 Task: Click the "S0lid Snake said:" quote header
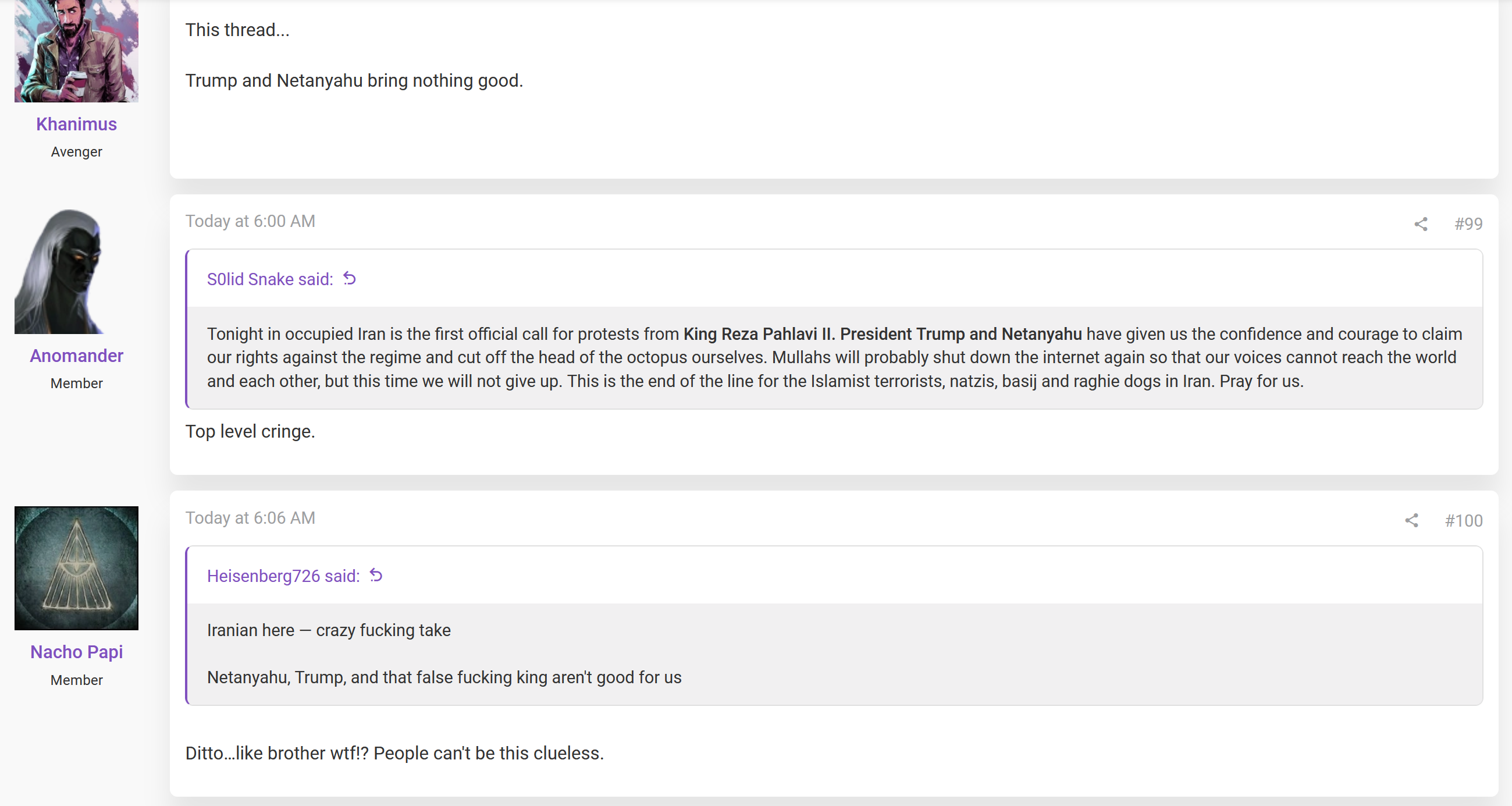270,279
